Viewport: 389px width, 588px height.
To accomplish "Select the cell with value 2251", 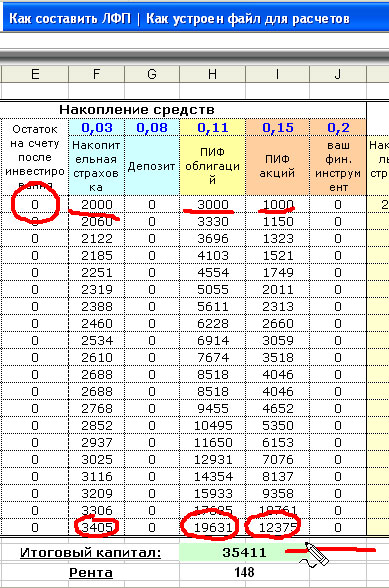I will click(x=96, y=273).
